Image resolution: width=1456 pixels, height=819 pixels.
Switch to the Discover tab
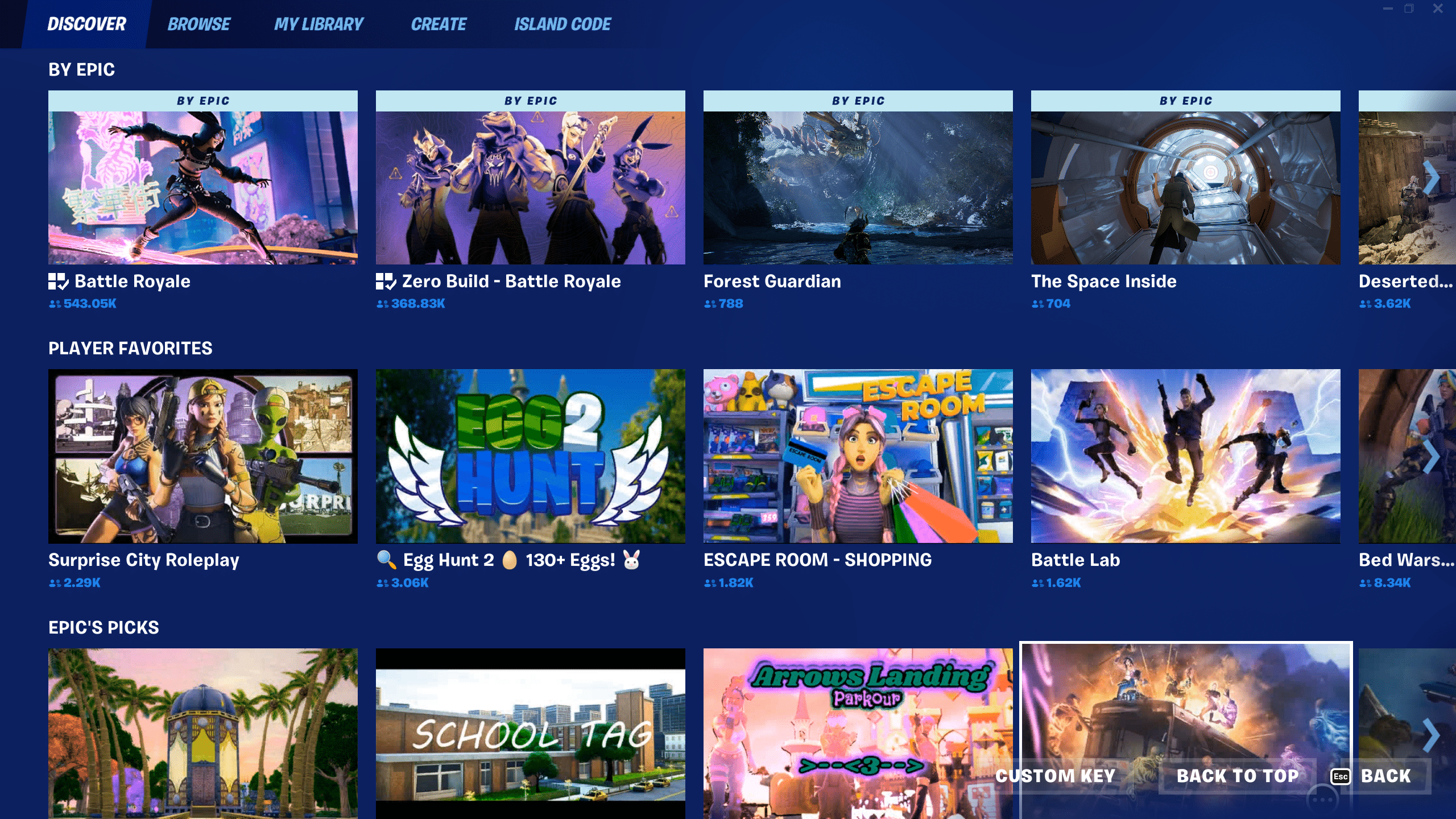pyautogui.click(x=86, y=24)
